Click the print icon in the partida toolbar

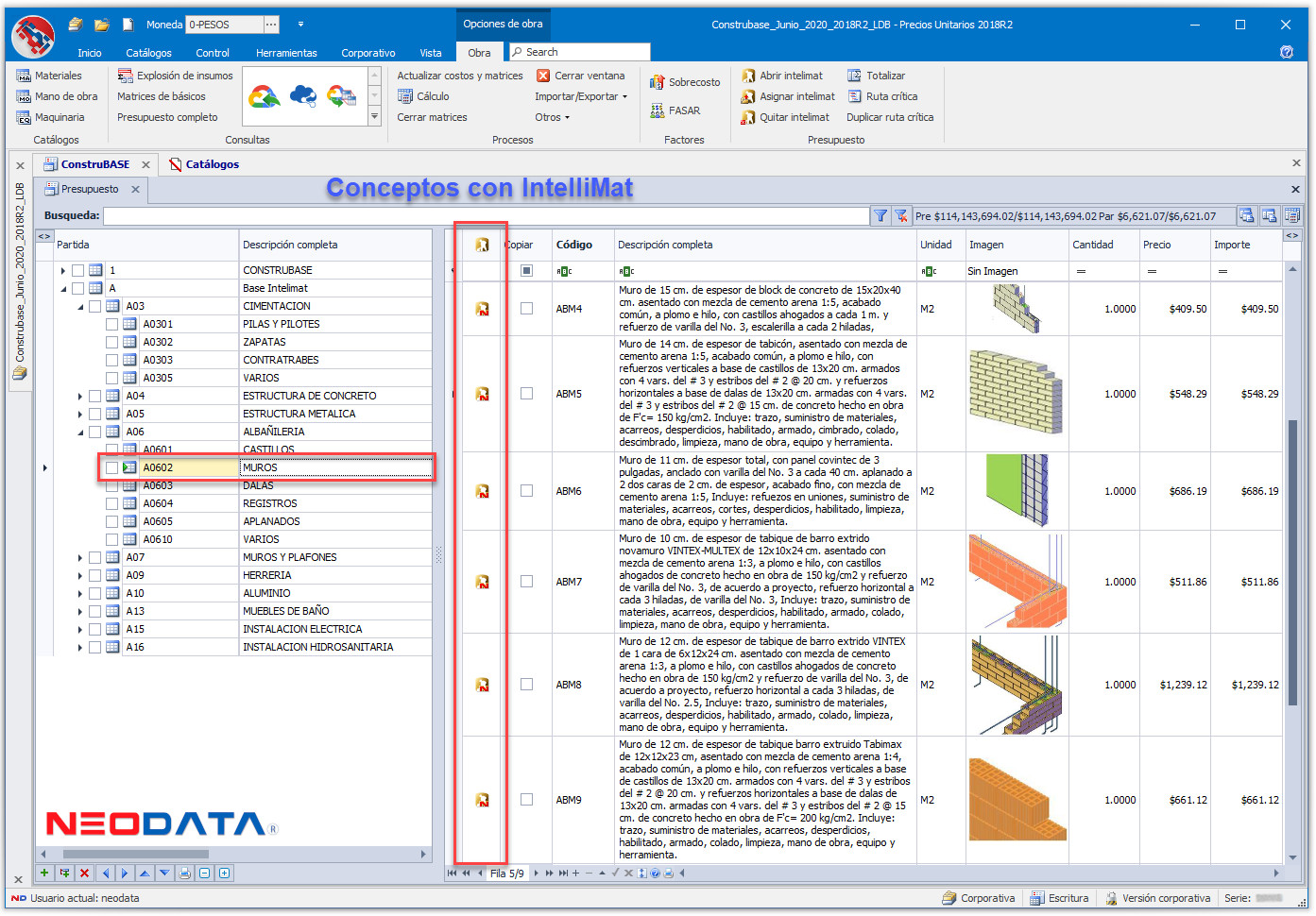tap(185, 874)
